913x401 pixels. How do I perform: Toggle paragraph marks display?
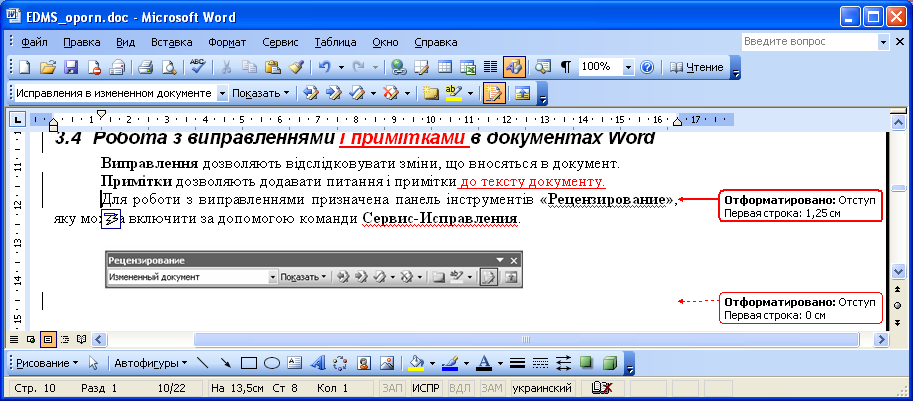pos(565,67)
